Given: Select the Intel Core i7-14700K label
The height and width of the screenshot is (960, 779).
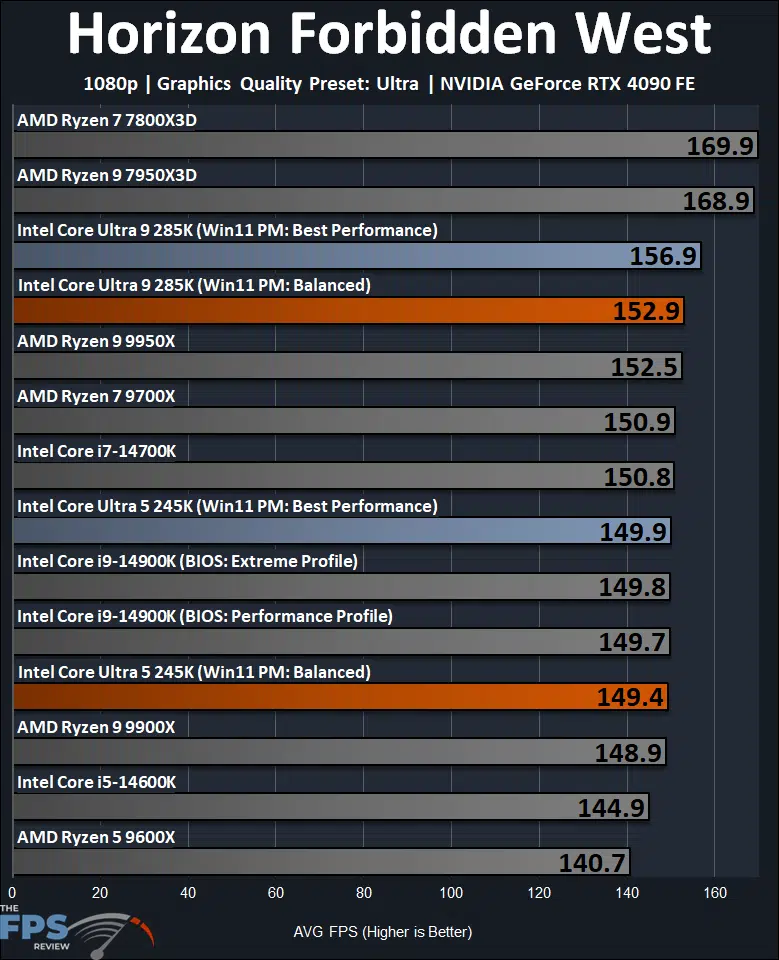Looking at the screenshot, I should coord(97,451).
